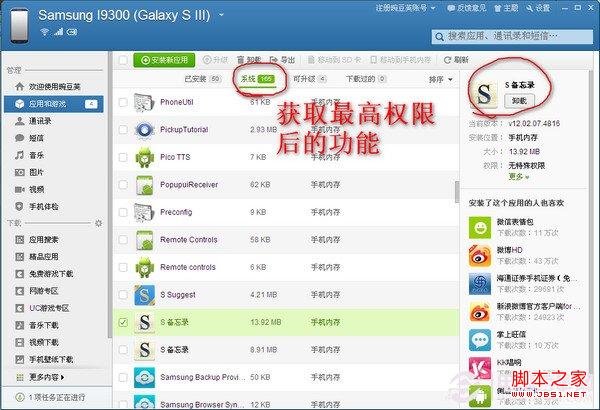Click the S Suggest app icon

tap(145, 295)
